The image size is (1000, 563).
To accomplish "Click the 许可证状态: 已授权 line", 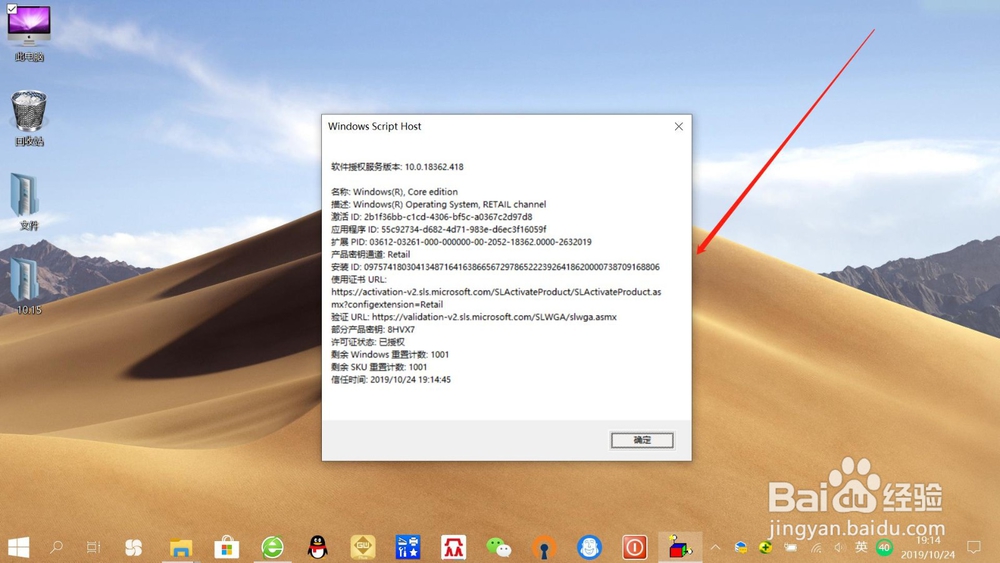I will 367,342.
